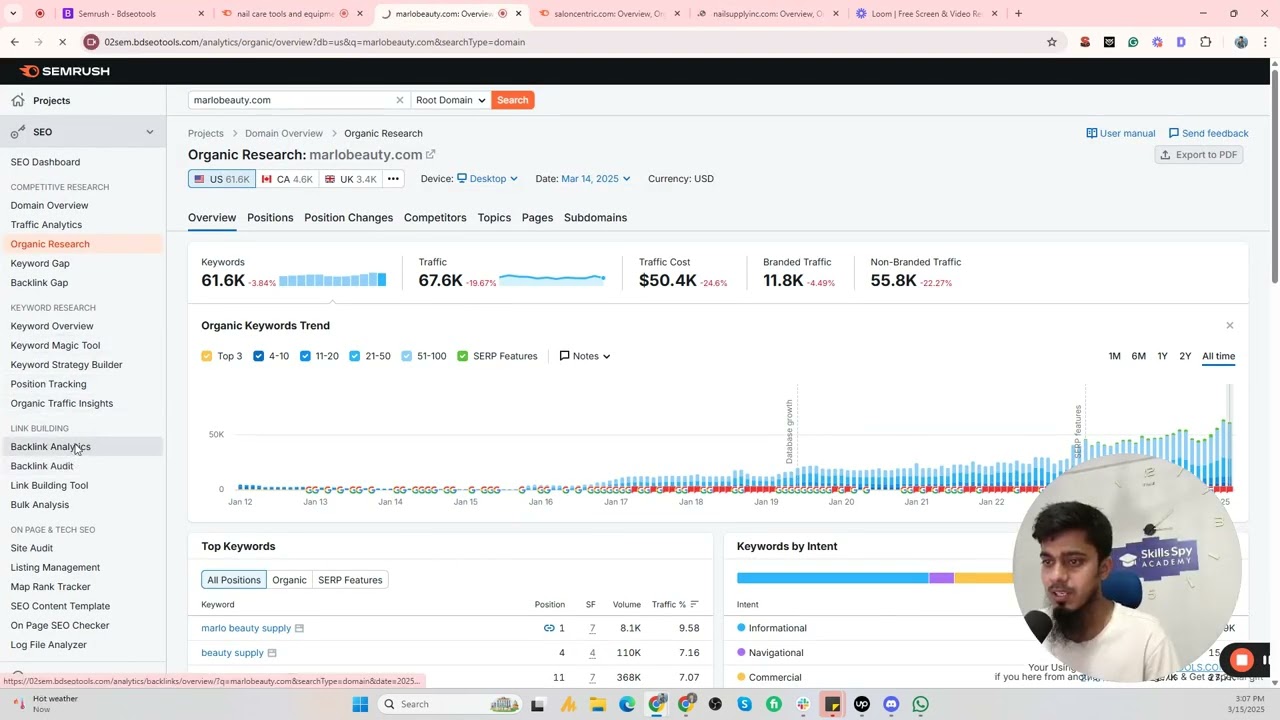Select the 1M time range
This screenshot has width=1280, height=720.
(1114, 356)
